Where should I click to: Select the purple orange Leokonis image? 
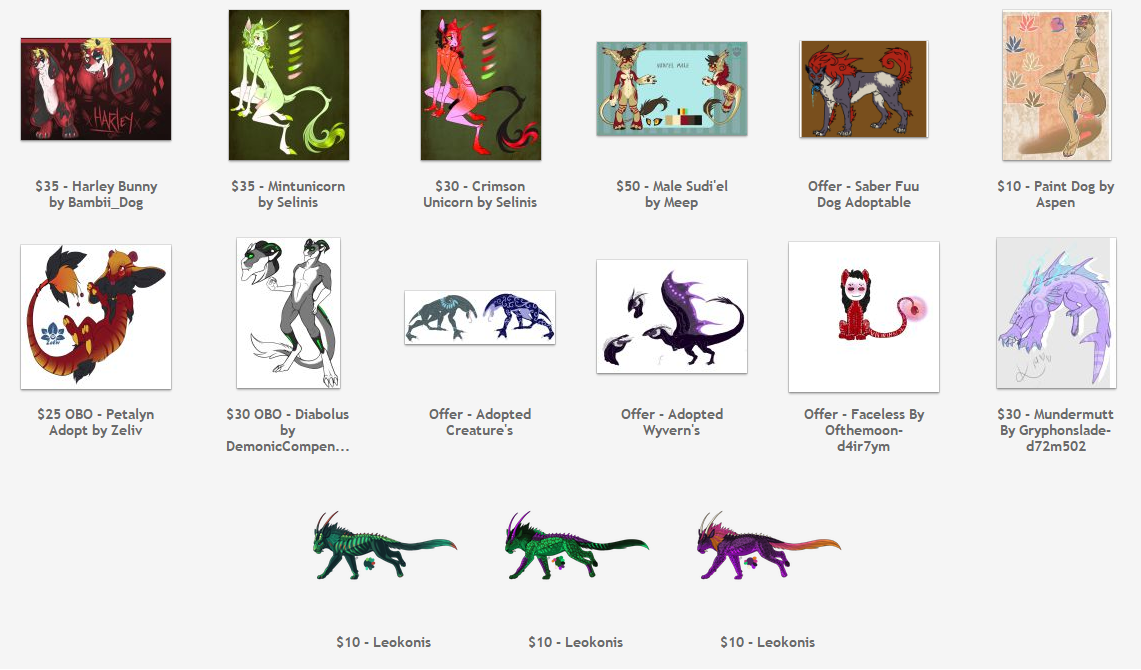click(768, 546)
